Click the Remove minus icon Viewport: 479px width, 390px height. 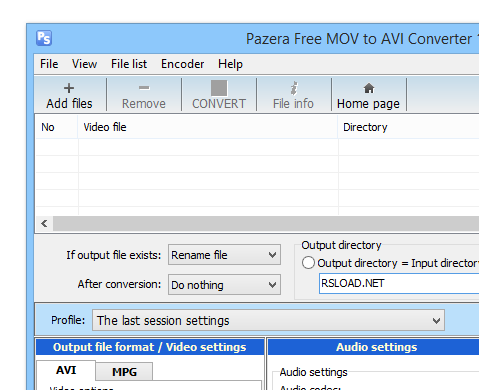click(144, 88)
